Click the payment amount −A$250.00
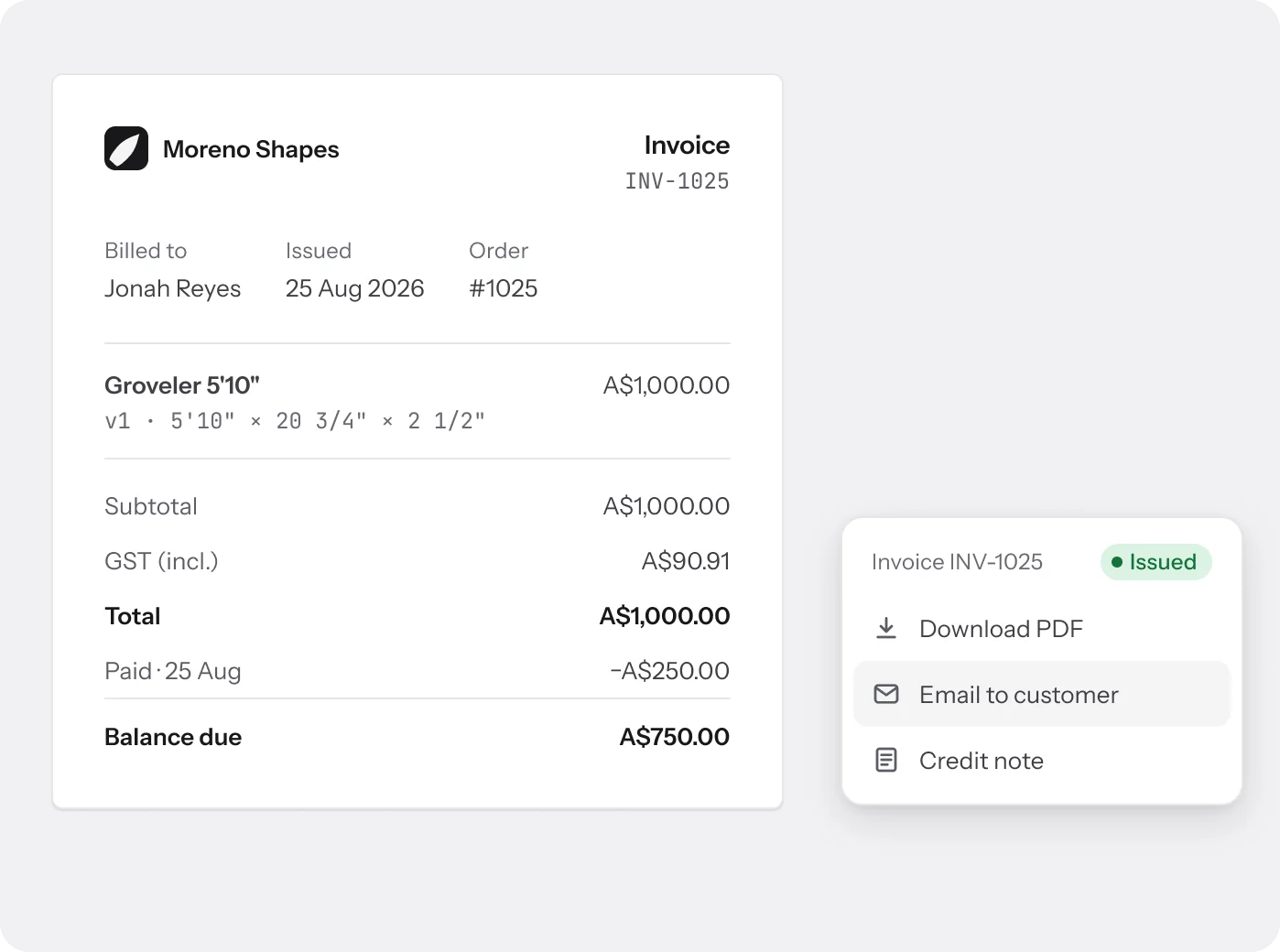 670,671
